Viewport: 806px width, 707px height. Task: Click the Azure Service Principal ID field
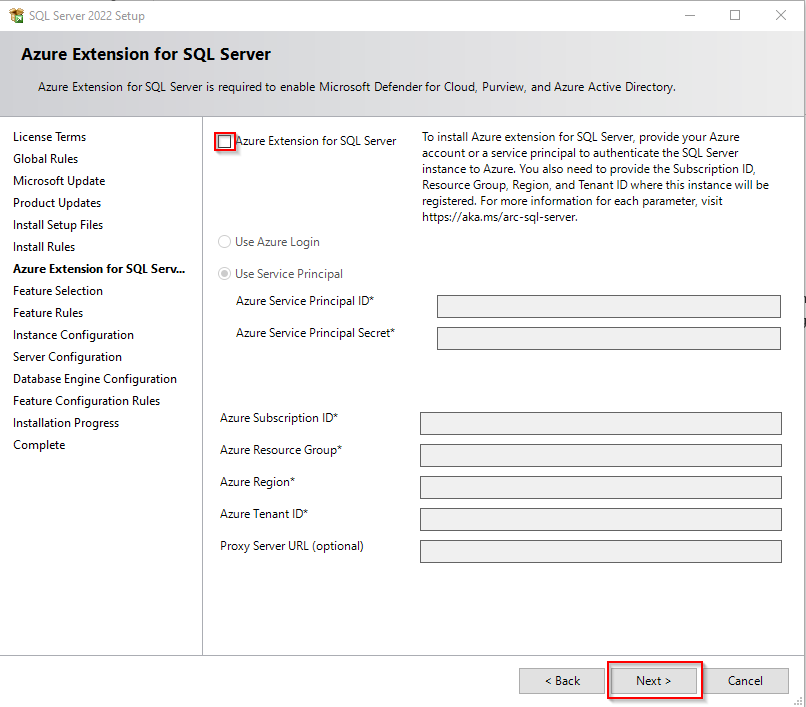coord(608,306)
